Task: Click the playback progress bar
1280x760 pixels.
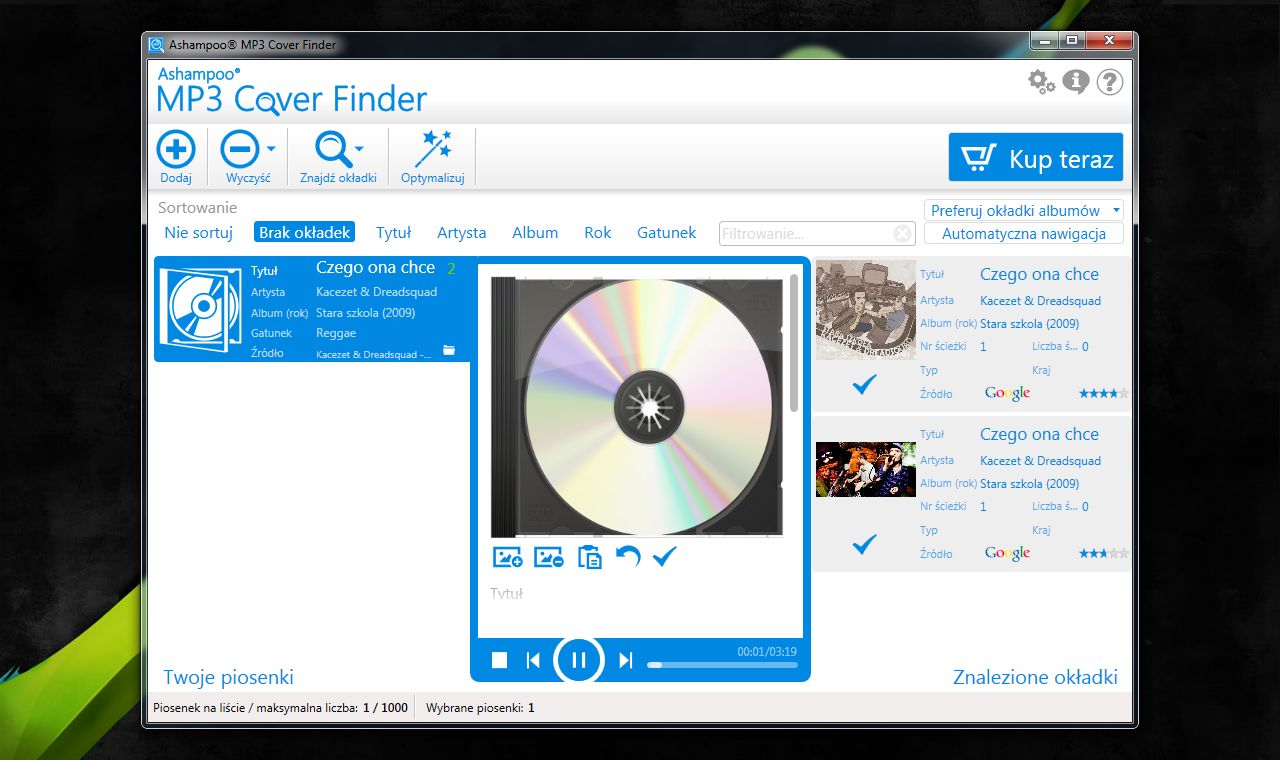Action: (722, 665)
